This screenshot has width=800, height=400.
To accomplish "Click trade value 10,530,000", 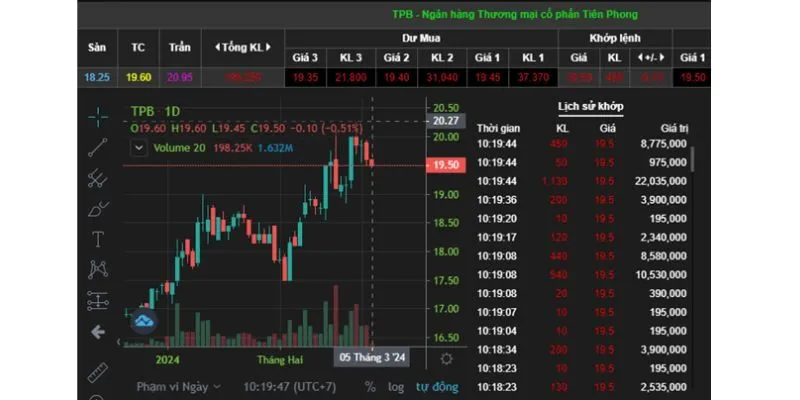I will coord(660,275).
